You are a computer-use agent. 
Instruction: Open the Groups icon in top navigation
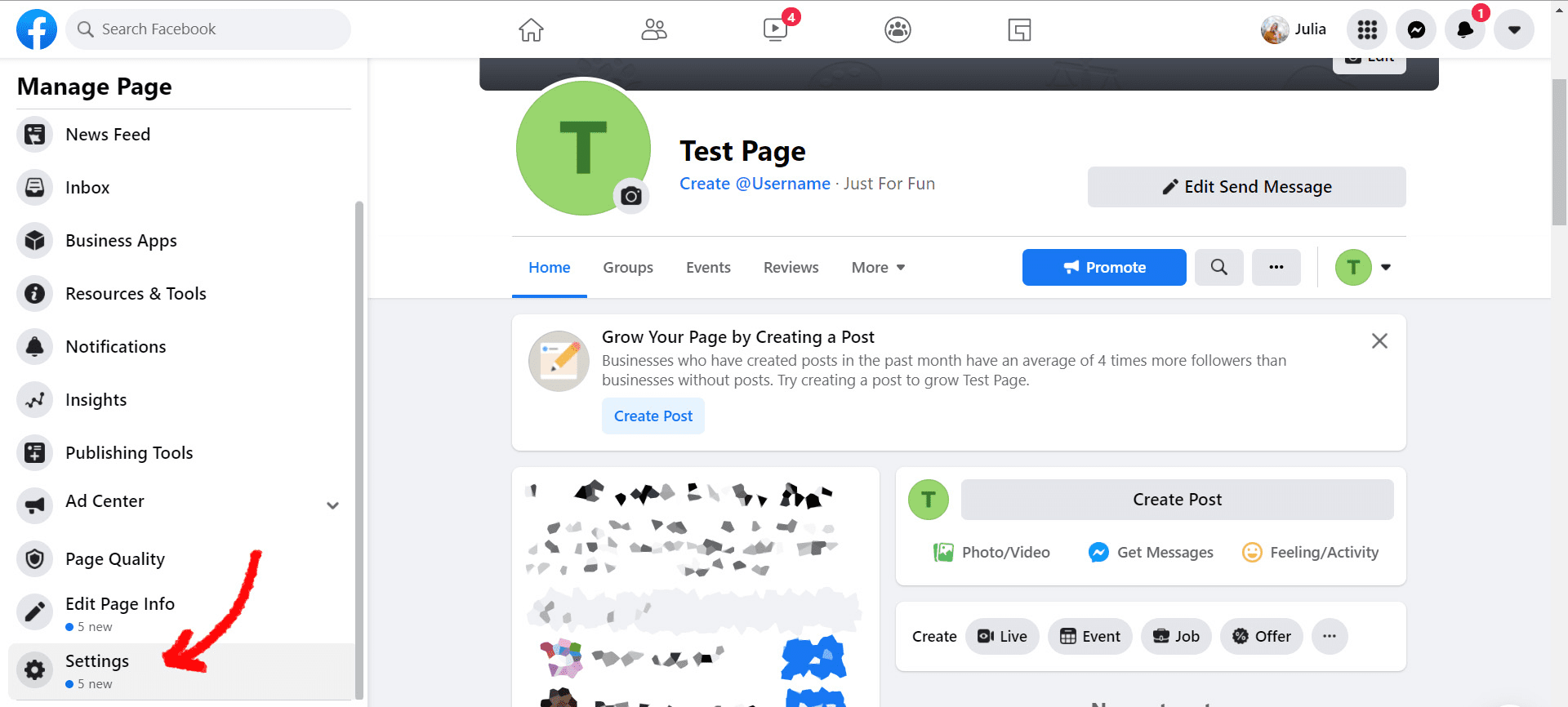[x=898, y=30]
